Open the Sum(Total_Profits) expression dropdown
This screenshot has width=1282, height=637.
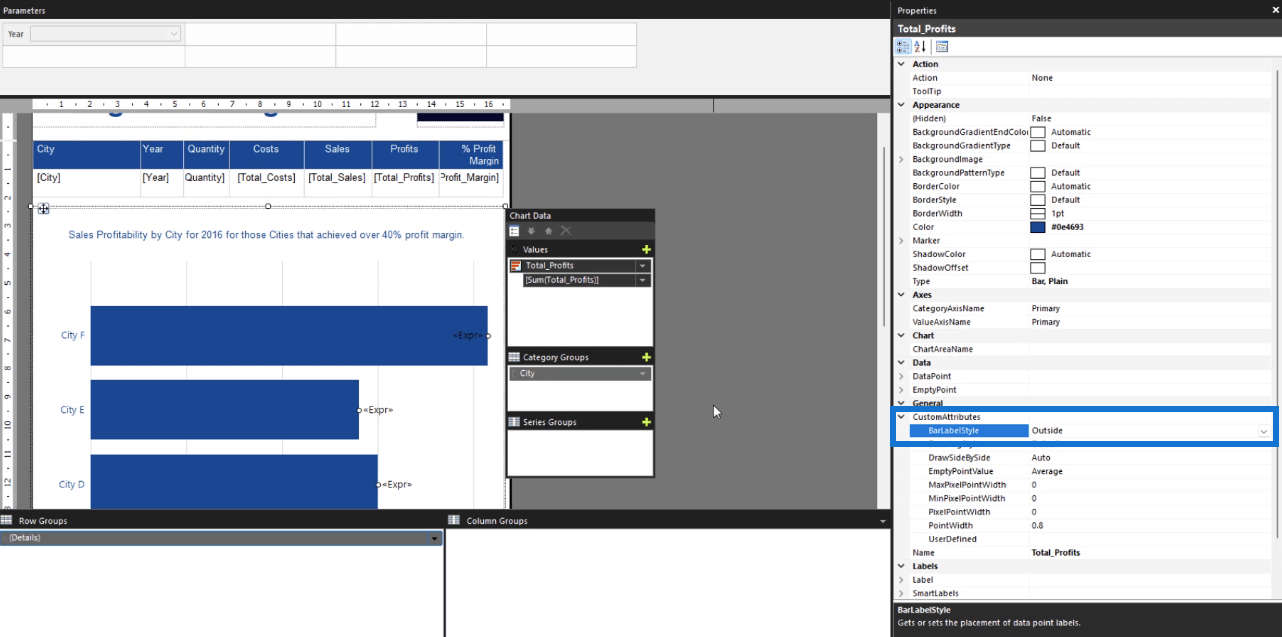point(643,280)
